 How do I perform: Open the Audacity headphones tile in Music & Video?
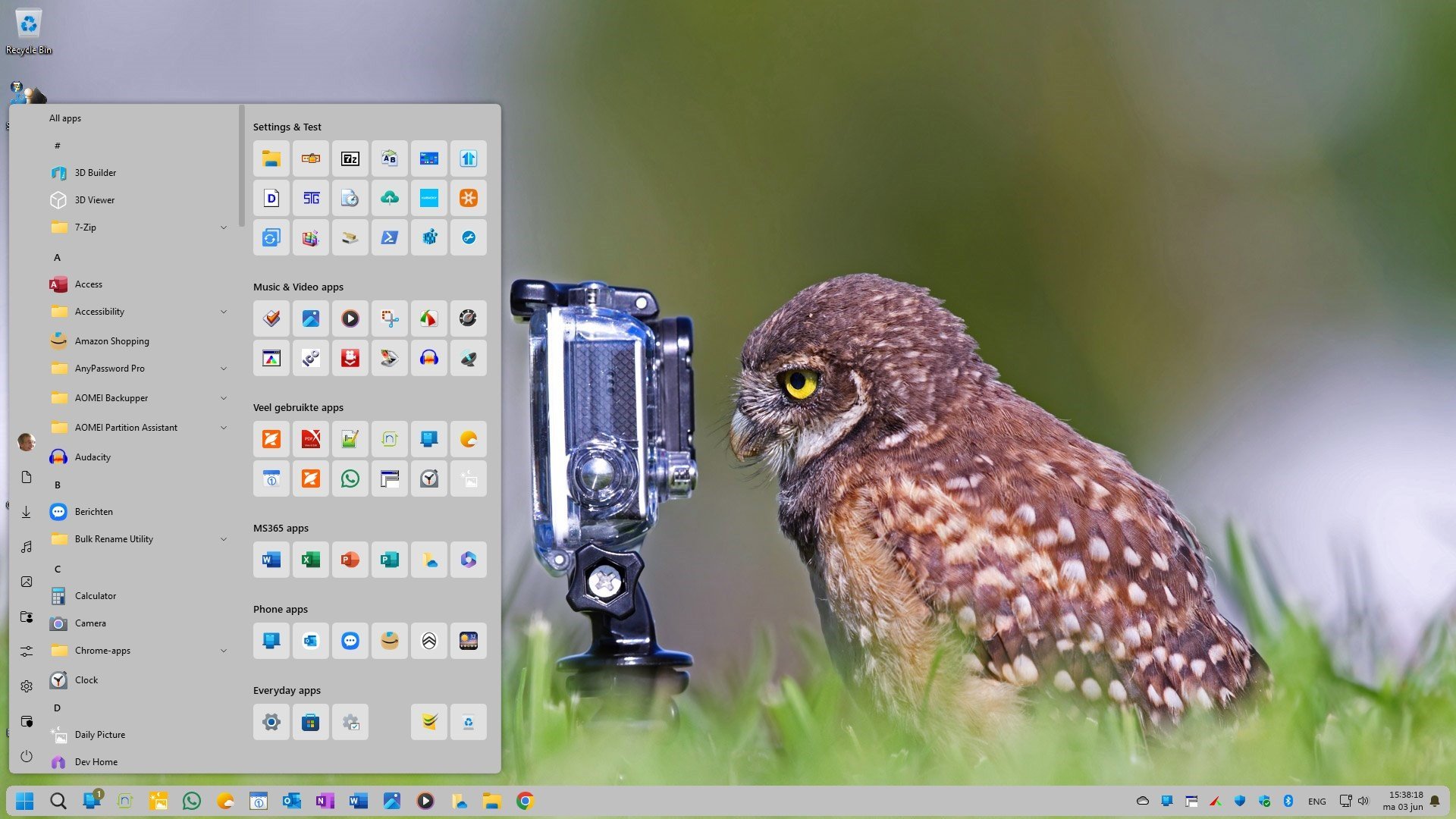pos(428,358)
